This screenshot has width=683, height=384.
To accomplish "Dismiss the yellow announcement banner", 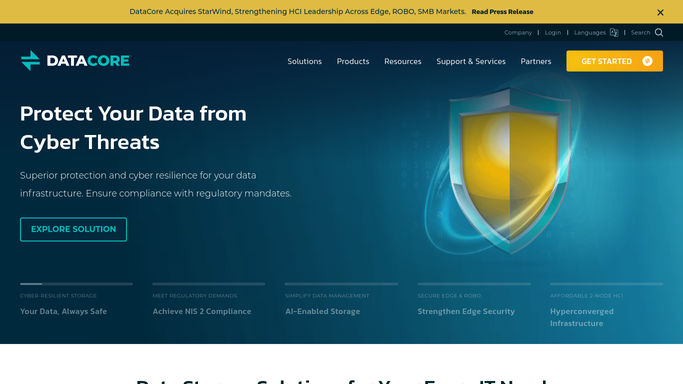I will click(660, 12).
